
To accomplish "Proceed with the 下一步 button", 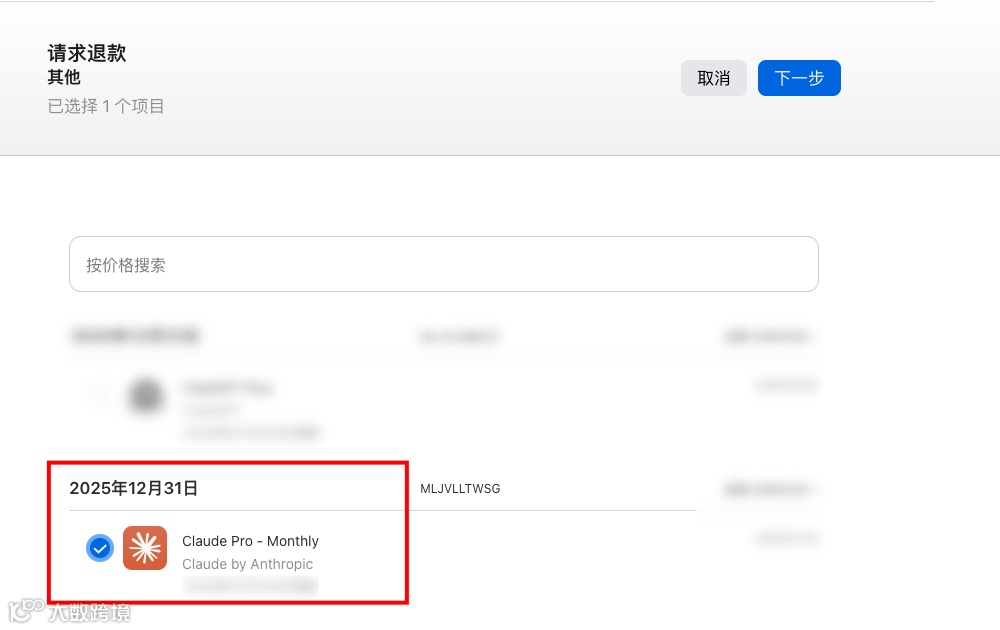I will [799, 78].
